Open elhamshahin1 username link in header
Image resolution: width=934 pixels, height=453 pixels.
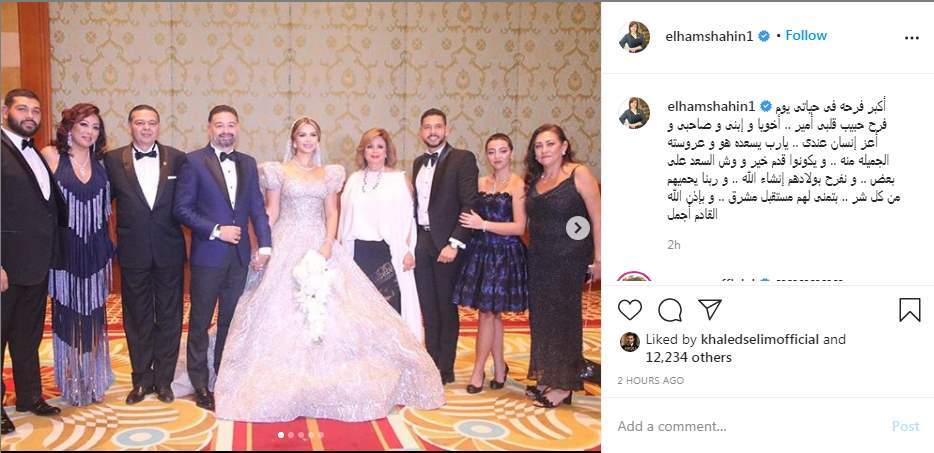[711, 36]
